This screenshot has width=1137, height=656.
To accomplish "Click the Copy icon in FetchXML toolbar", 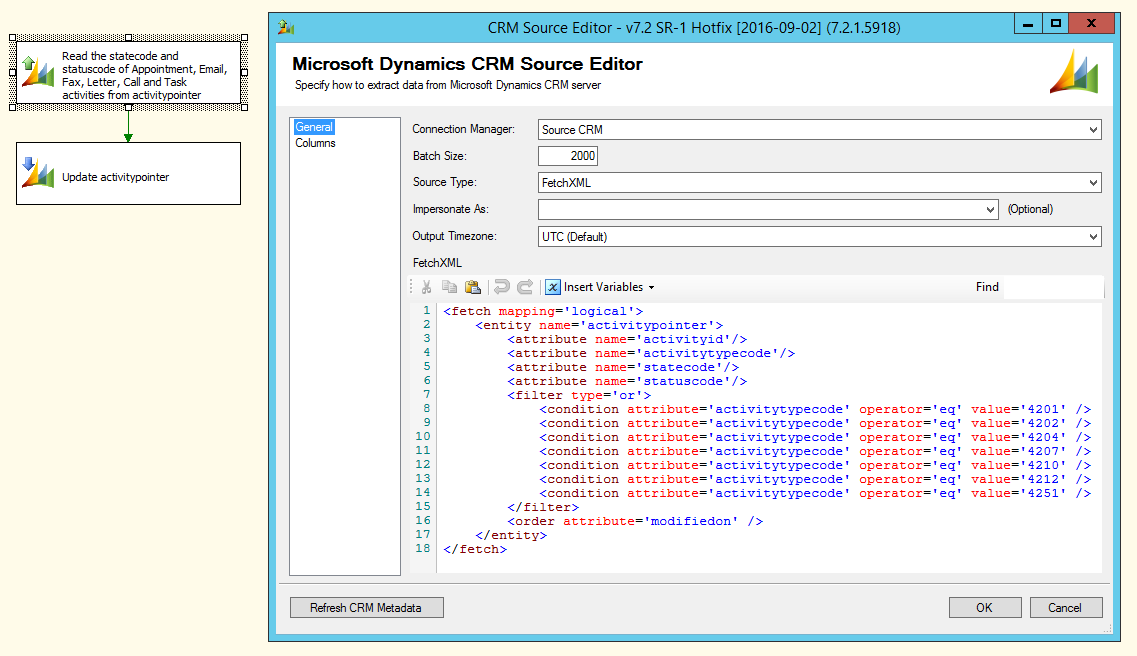I will point(450,287).
